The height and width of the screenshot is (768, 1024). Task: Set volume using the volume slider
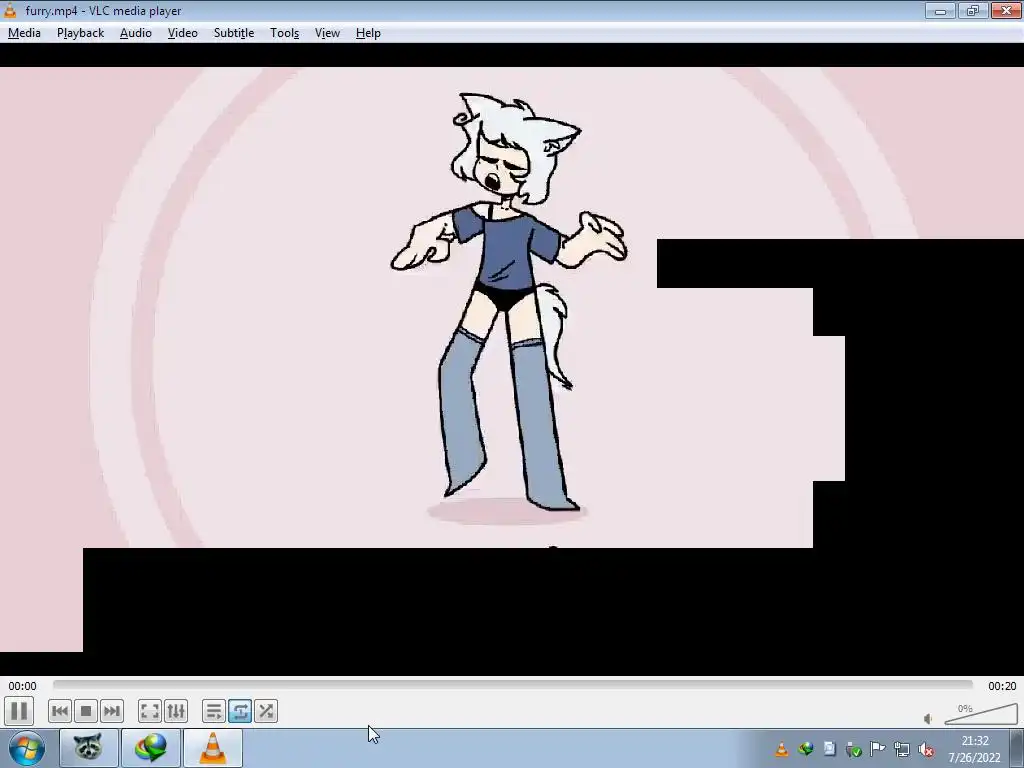[x=981, y=714]
